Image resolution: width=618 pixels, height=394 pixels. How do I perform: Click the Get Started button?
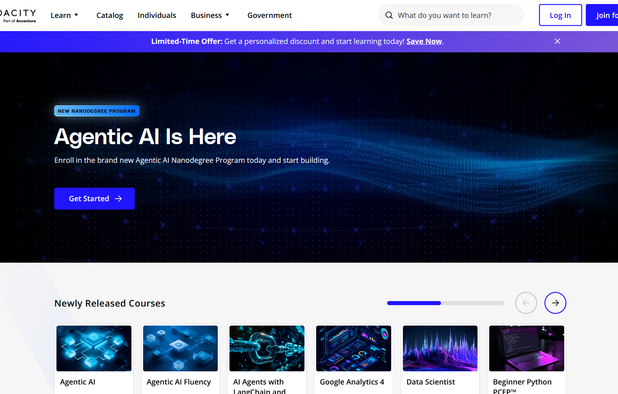coord(95,199)
